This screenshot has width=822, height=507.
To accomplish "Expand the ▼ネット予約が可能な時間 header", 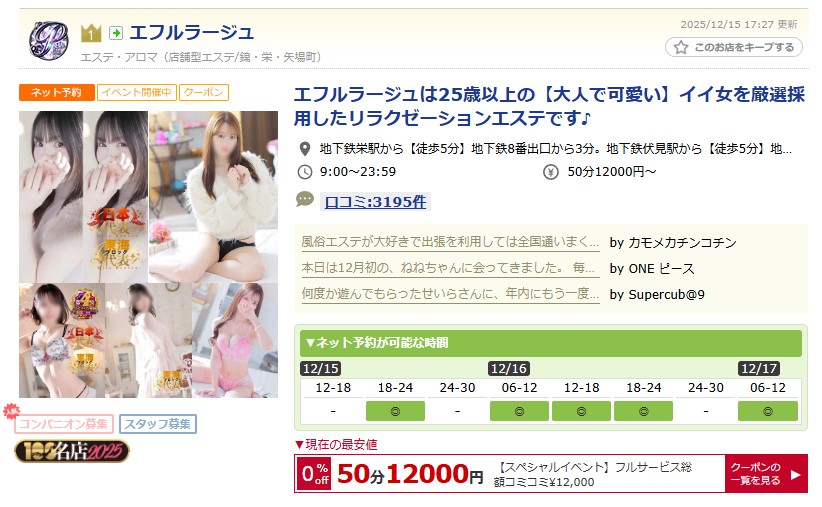I will click(550, 343).
